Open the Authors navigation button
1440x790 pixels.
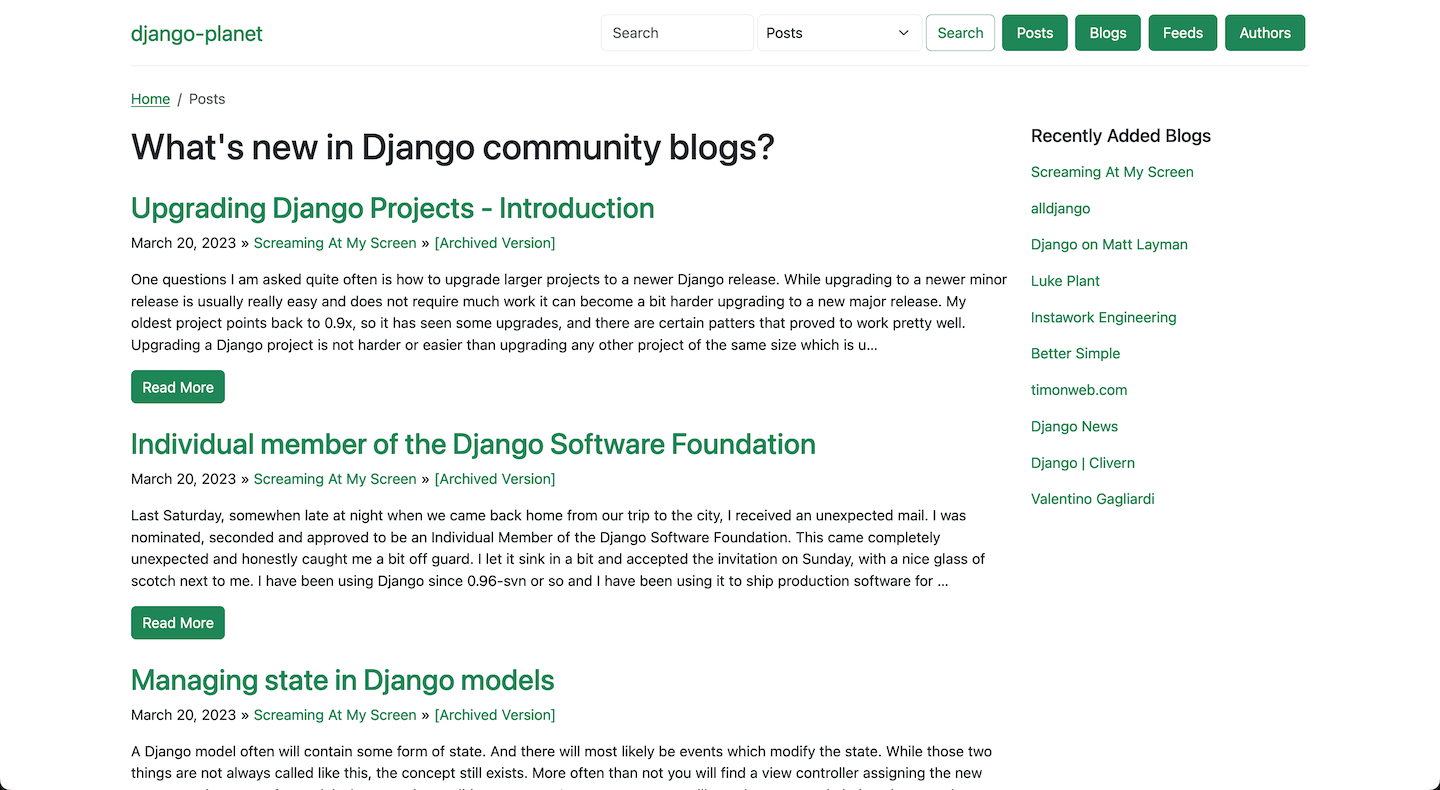coord(1264,33)
